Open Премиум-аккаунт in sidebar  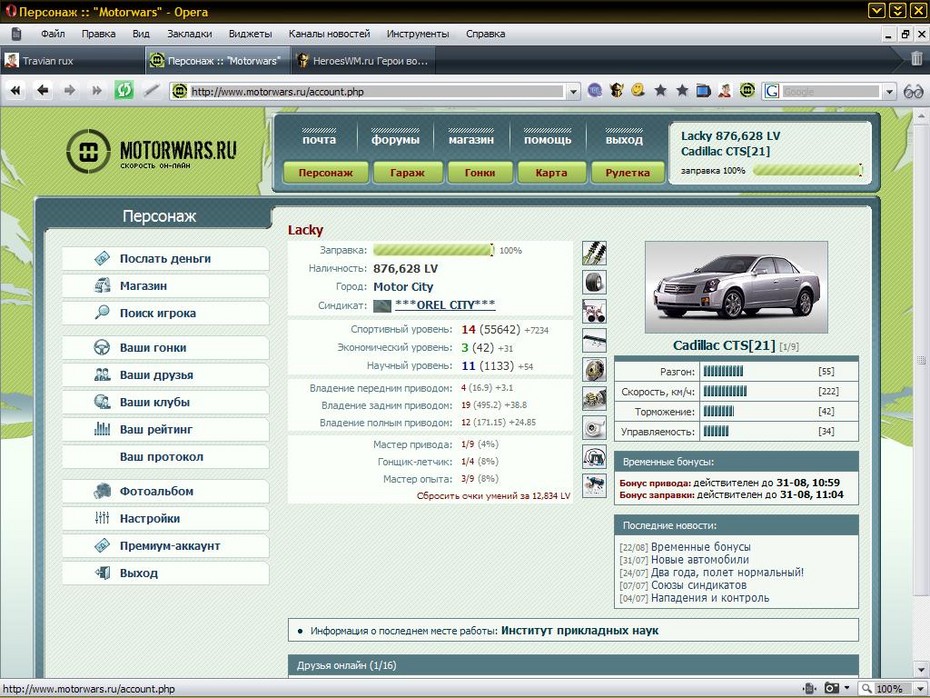(165, 546)
